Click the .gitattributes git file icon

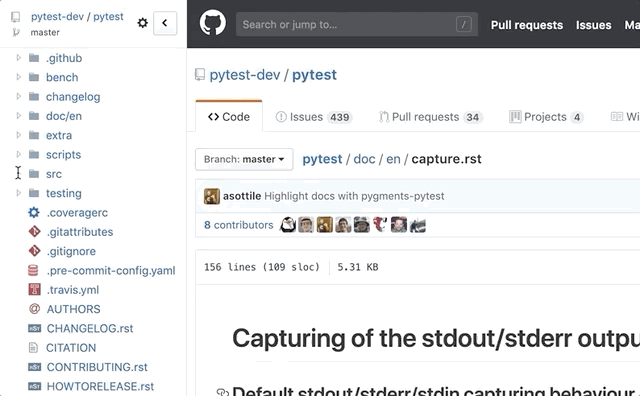tap(34, 231)
